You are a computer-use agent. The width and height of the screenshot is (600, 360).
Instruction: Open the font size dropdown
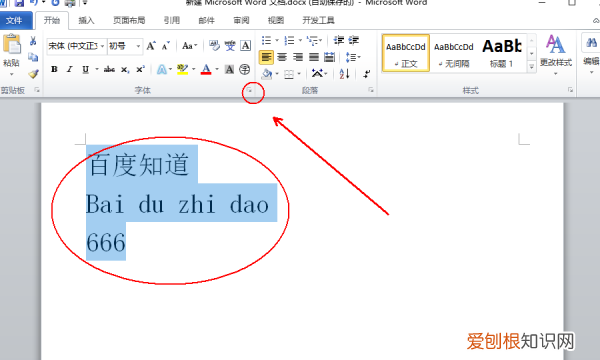tap(138, 46)
